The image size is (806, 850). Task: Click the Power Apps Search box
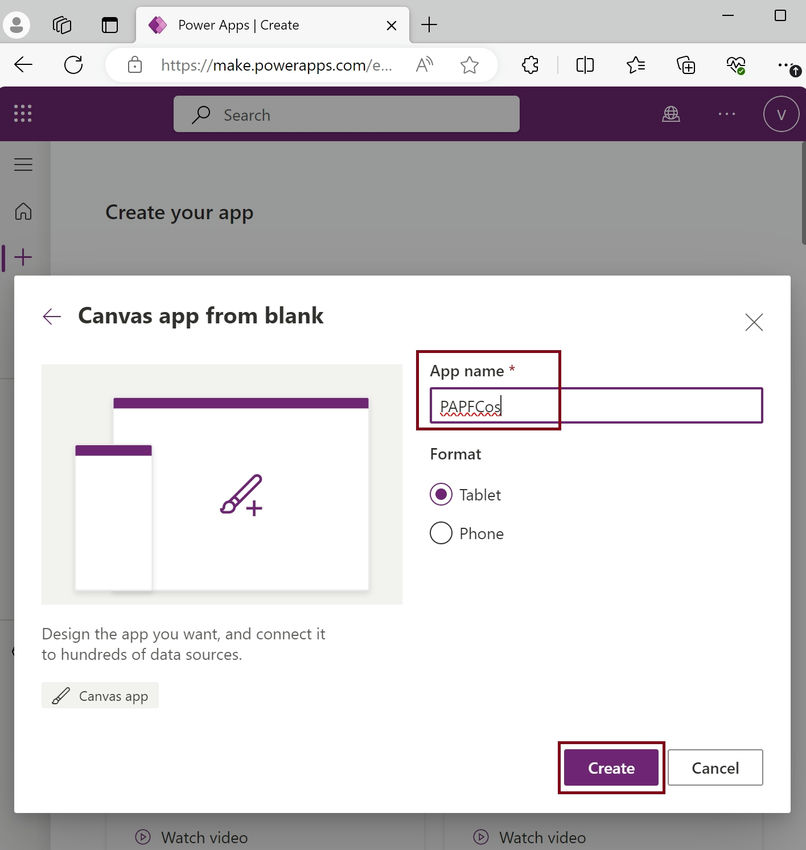click(x=346, y=114)
